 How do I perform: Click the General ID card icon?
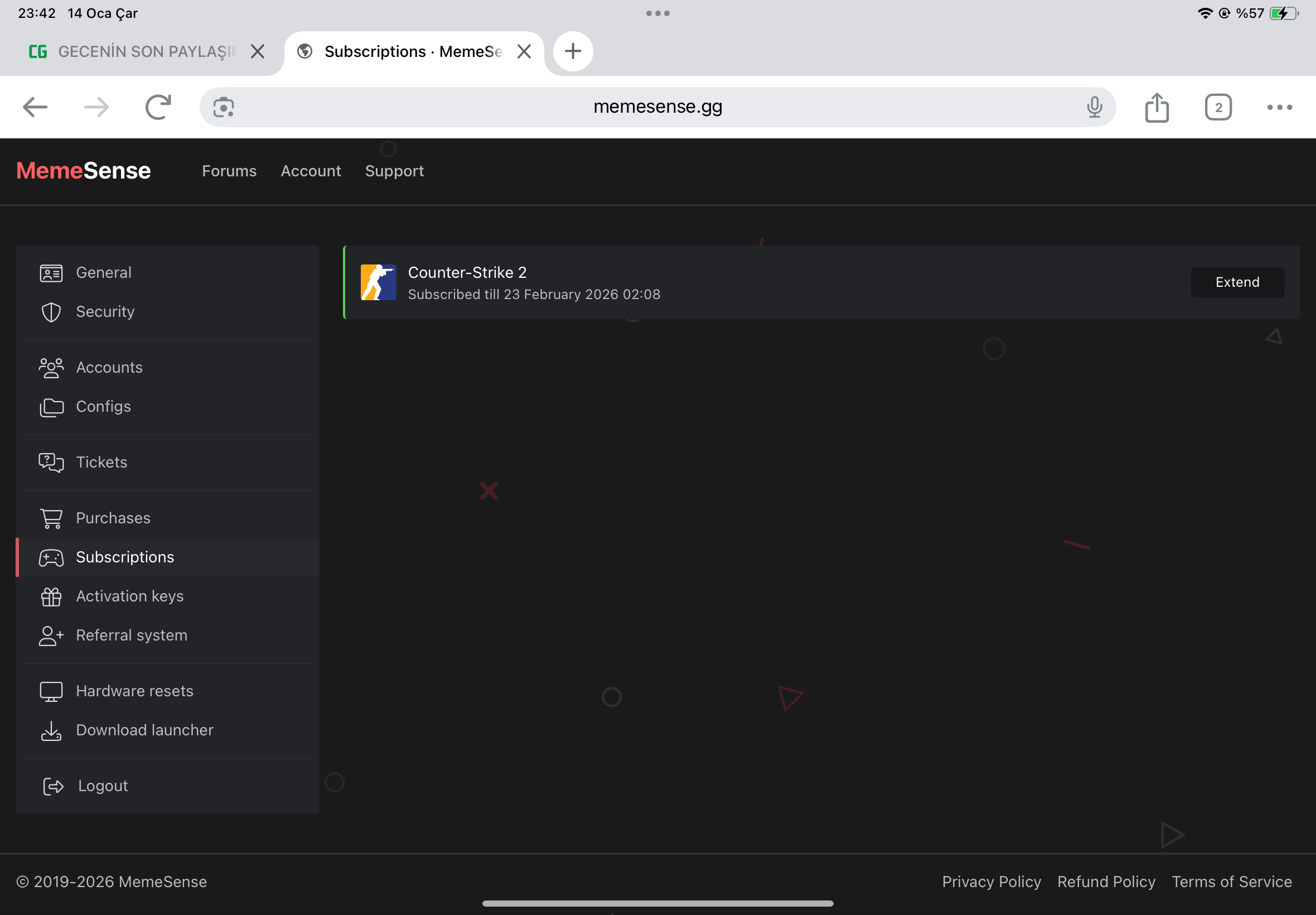click(51, 273)
